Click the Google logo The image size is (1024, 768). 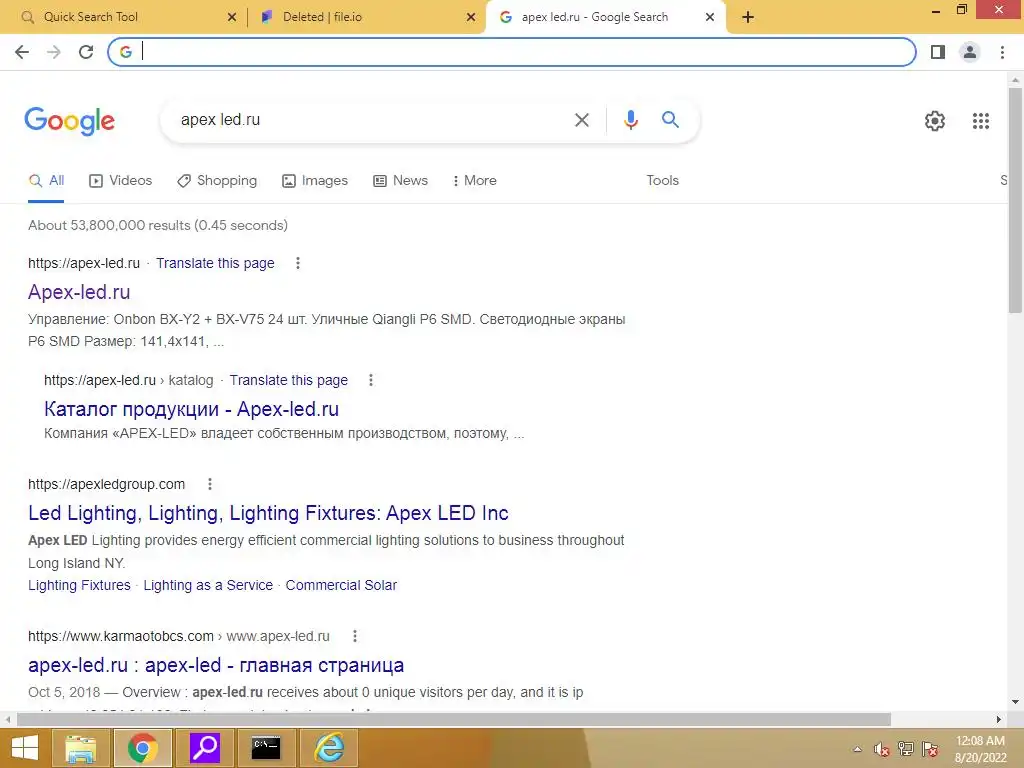(x=70, y=121)
